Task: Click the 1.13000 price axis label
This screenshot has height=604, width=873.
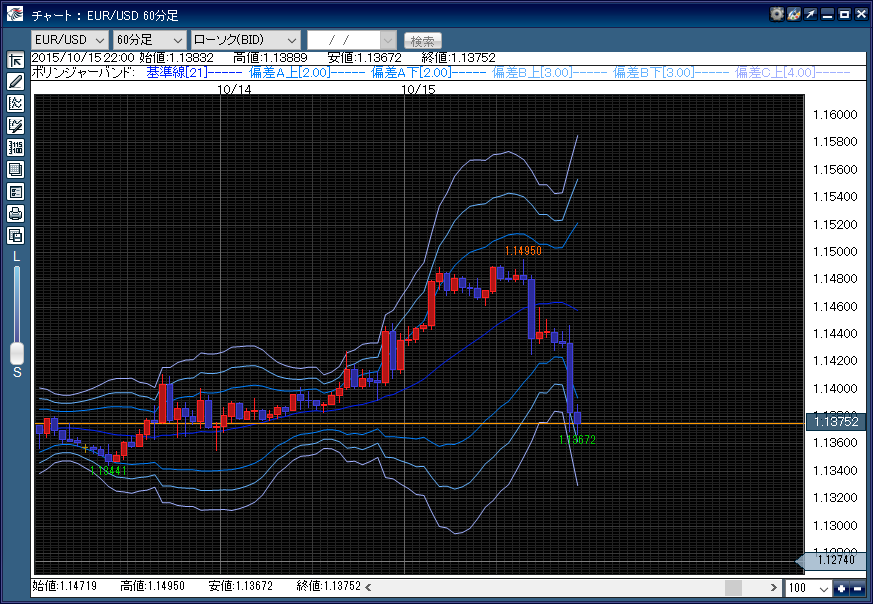Action: [835, 526]
